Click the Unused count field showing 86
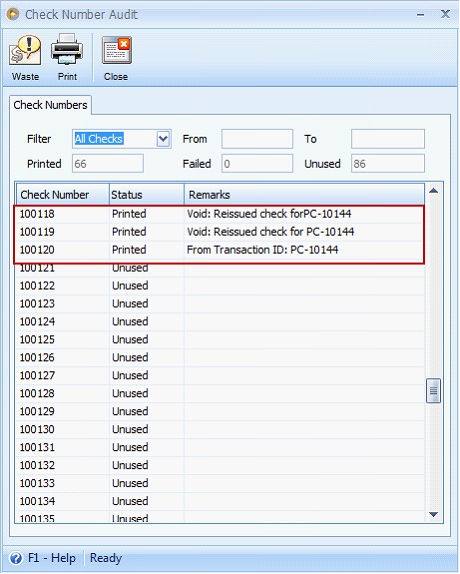This screenshot has height=574, width=460. (388, 164)
